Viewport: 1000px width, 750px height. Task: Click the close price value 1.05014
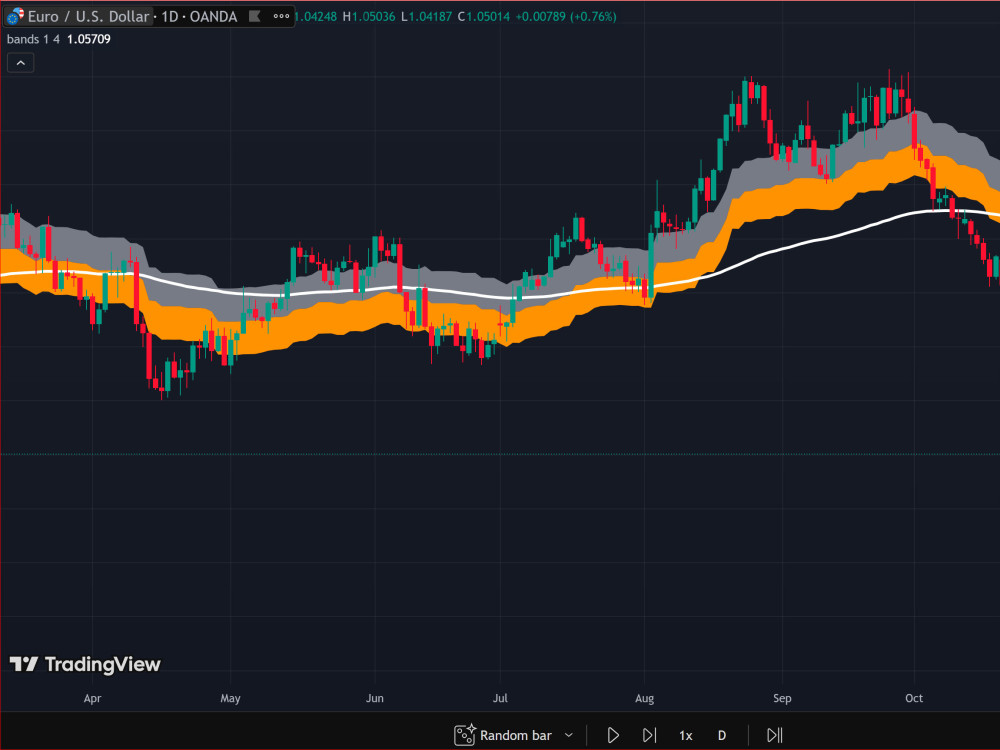click(488, 17)
